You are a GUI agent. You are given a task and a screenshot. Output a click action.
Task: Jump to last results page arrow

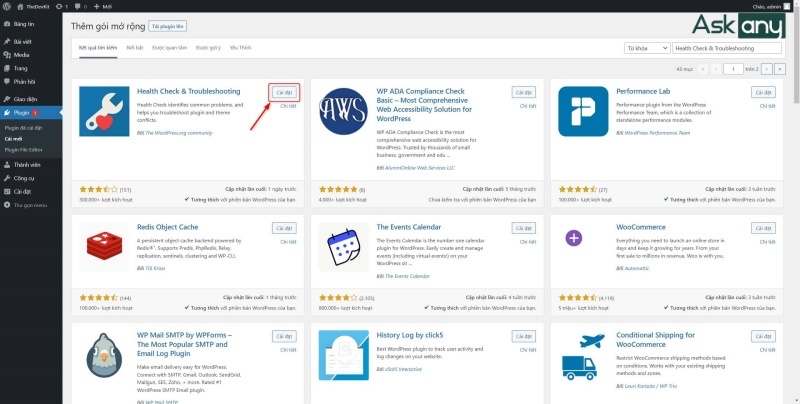(780, 69)
